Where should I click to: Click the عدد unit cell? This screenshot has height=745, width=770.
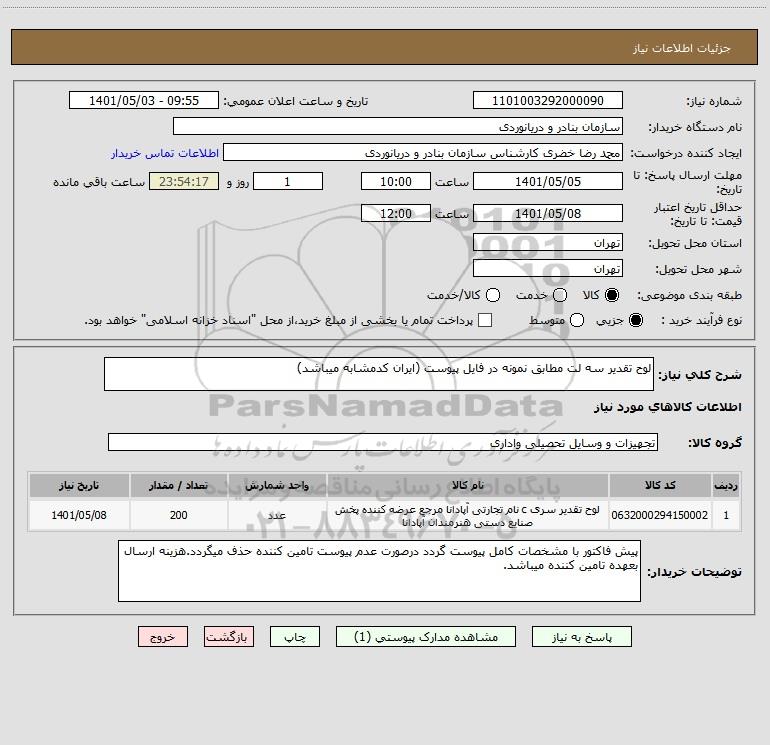[x=277, y=515]
